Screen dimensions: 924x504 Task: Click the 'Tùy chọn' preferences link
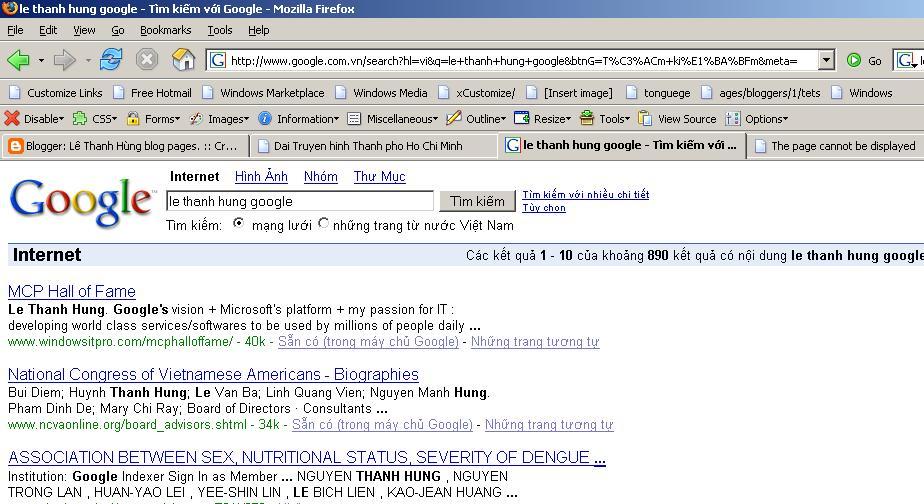544,207
